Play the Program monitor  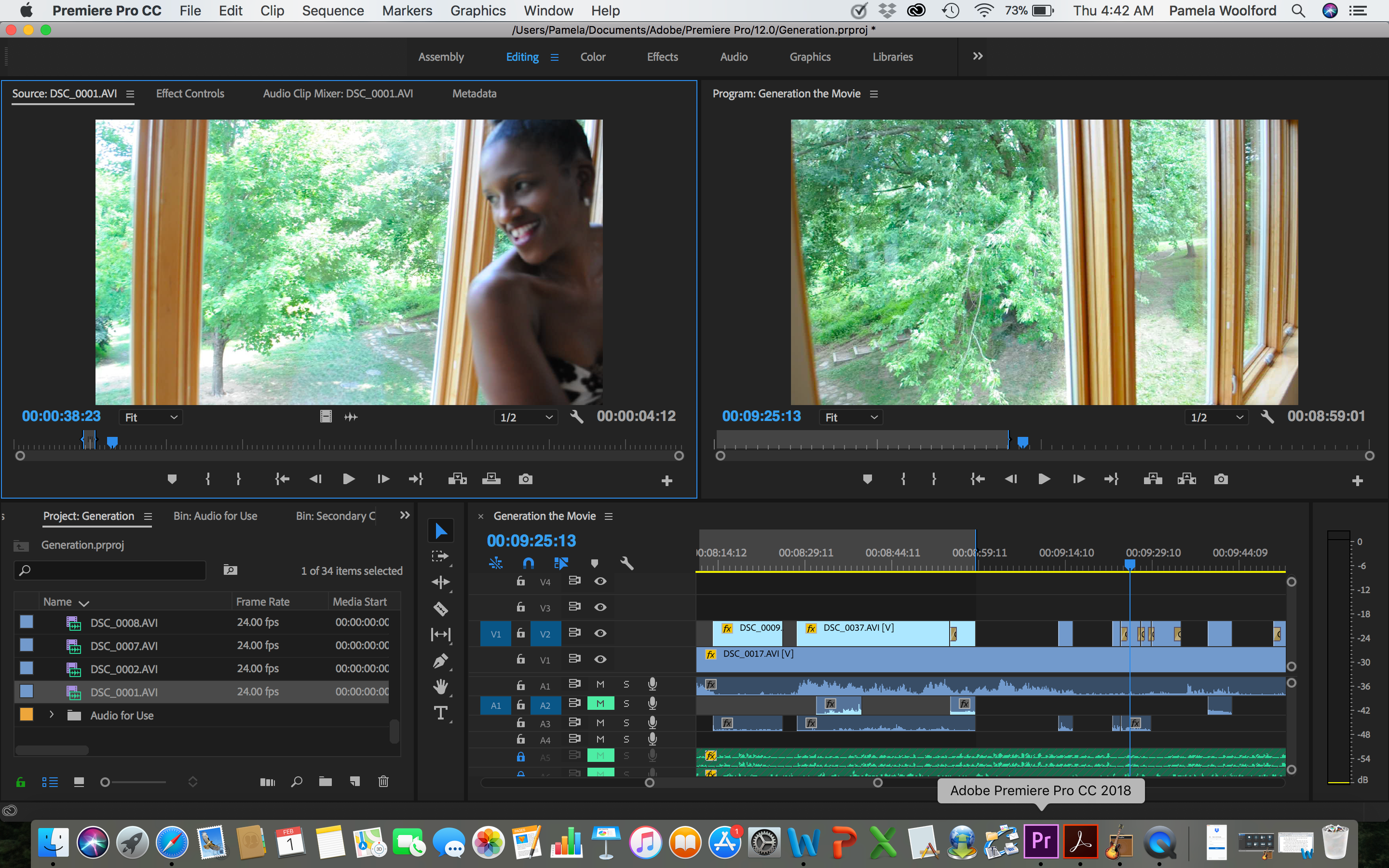[1044, 479]
